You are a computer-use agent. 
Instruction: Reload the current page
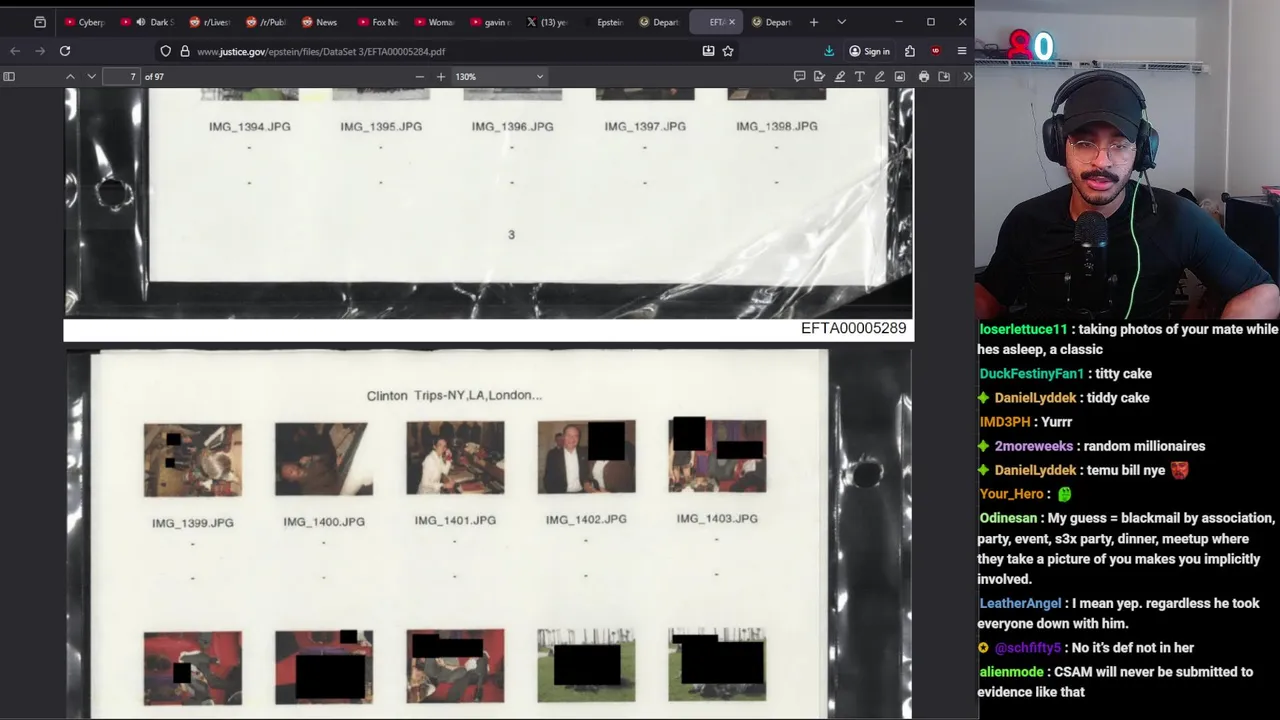(65, 51)
